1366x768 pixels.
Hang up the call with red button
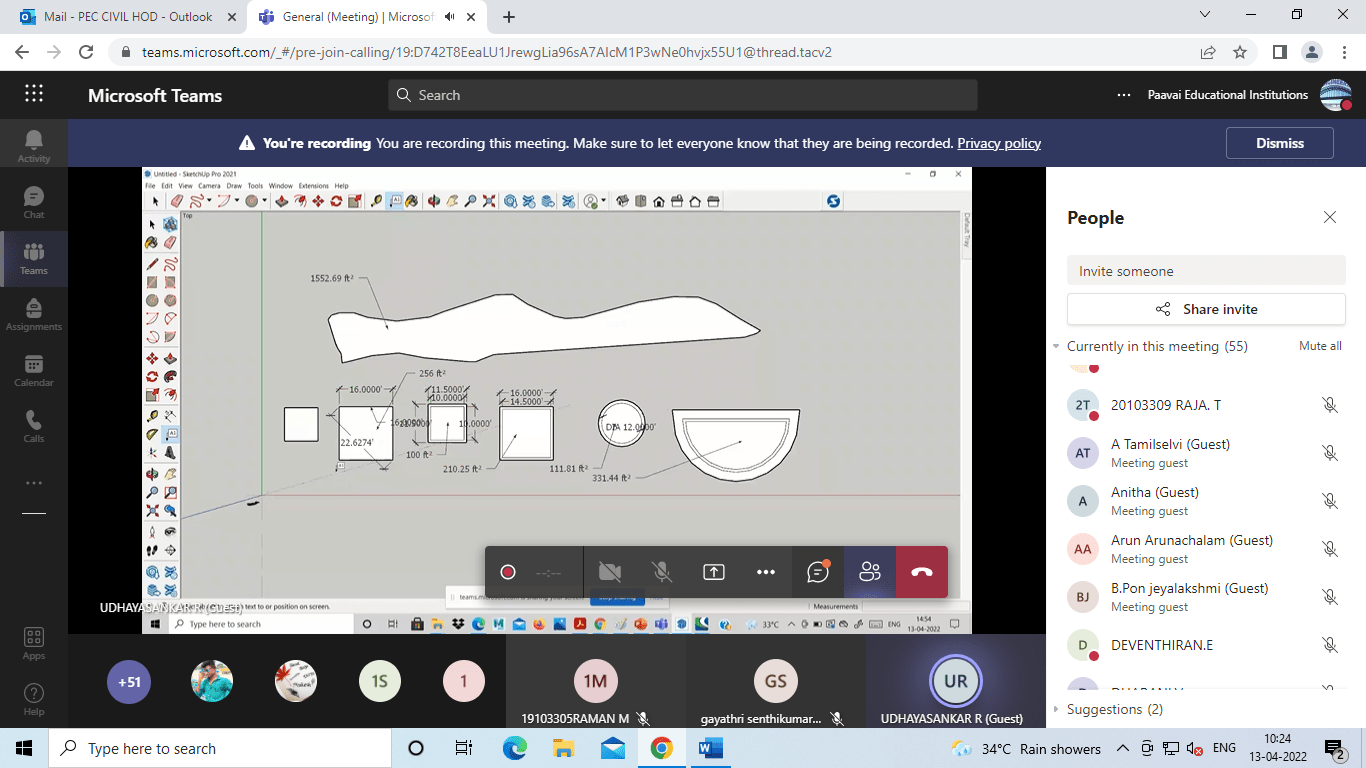click(x=921, y=572)
